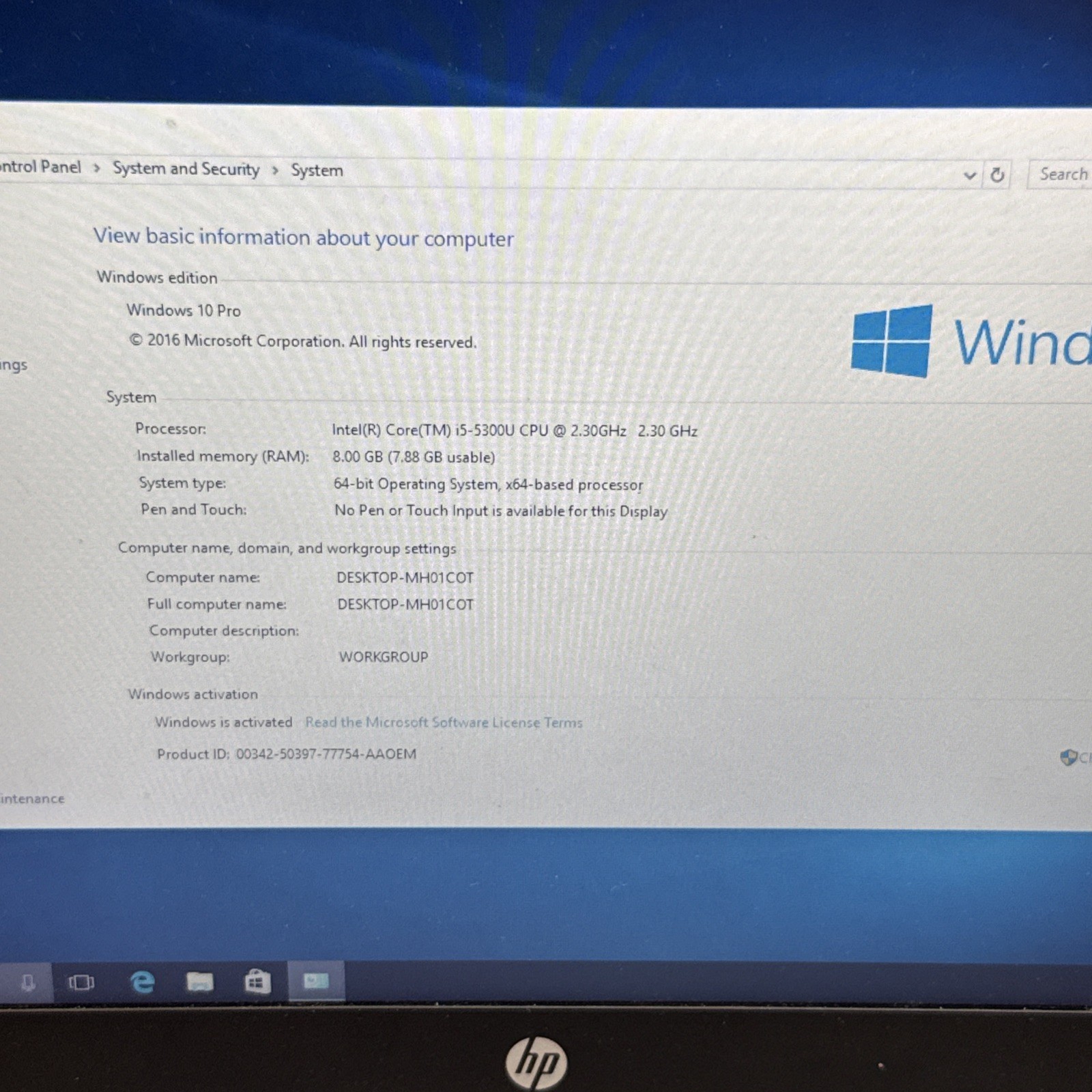This screenshot has width=1092, height=1092.
Task: Go to System and Security breadcrumb
Action: pyautogui.click(x=186, y=169)
